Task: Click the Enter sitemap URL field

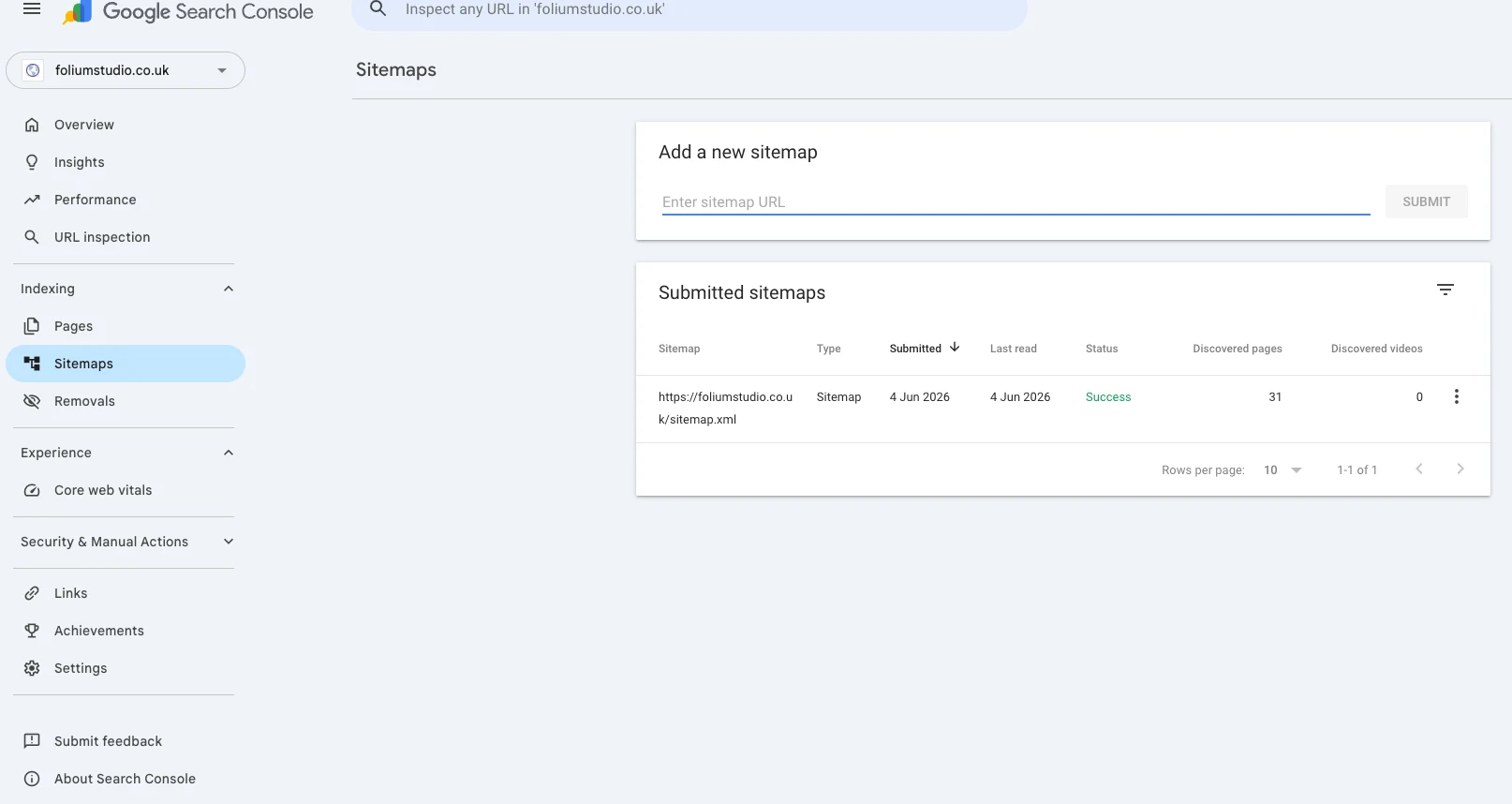Action: point(1015,201)
